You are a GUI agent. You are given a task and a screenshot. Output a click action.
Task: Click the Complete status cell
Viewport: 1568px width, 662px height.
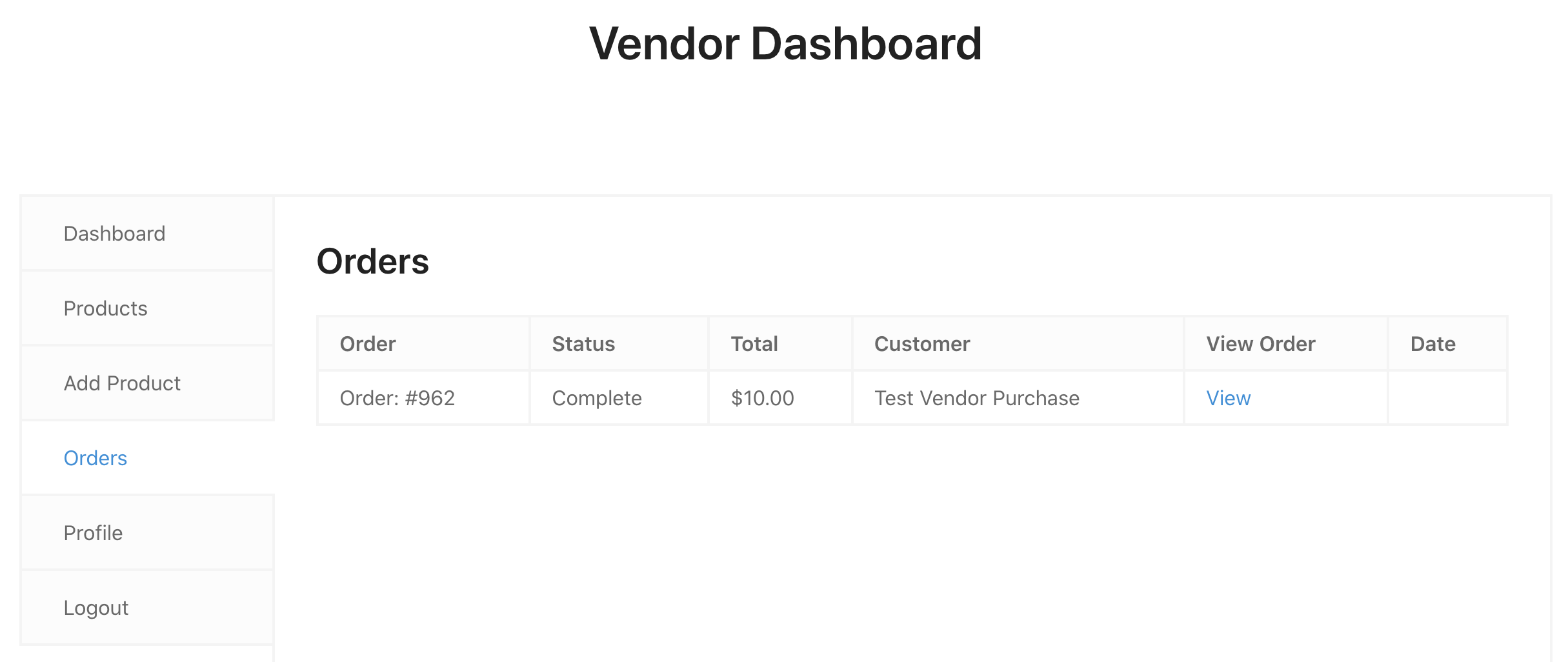coord(597,398)
